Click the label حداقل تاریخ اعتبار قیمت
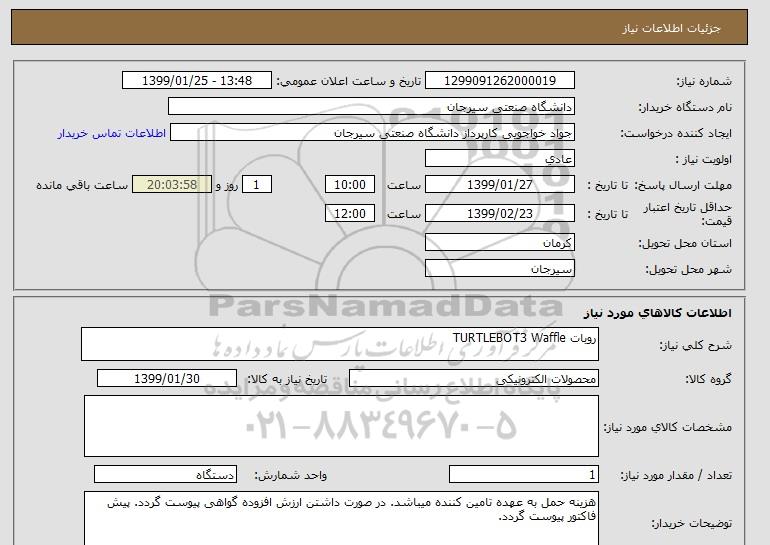The width and height of the screenshot is (770, 545). 688,214
